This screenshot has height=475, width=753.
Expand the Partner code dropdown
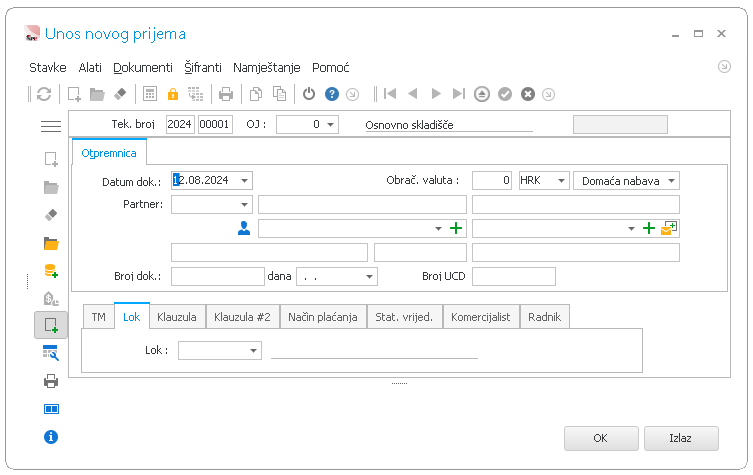(x=244, y=205)
